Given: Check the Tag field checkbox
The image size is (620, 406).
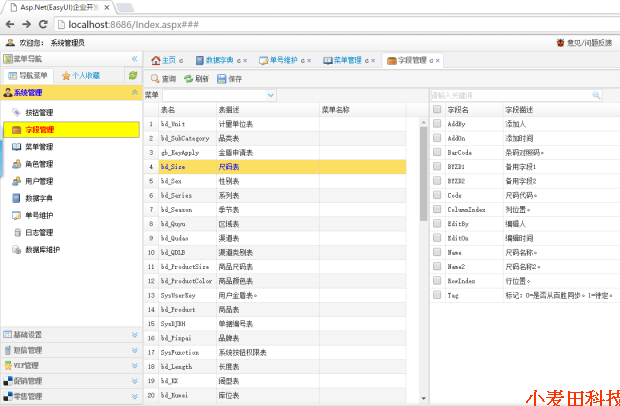Looking at the screenshot, I should click(437, 295).
